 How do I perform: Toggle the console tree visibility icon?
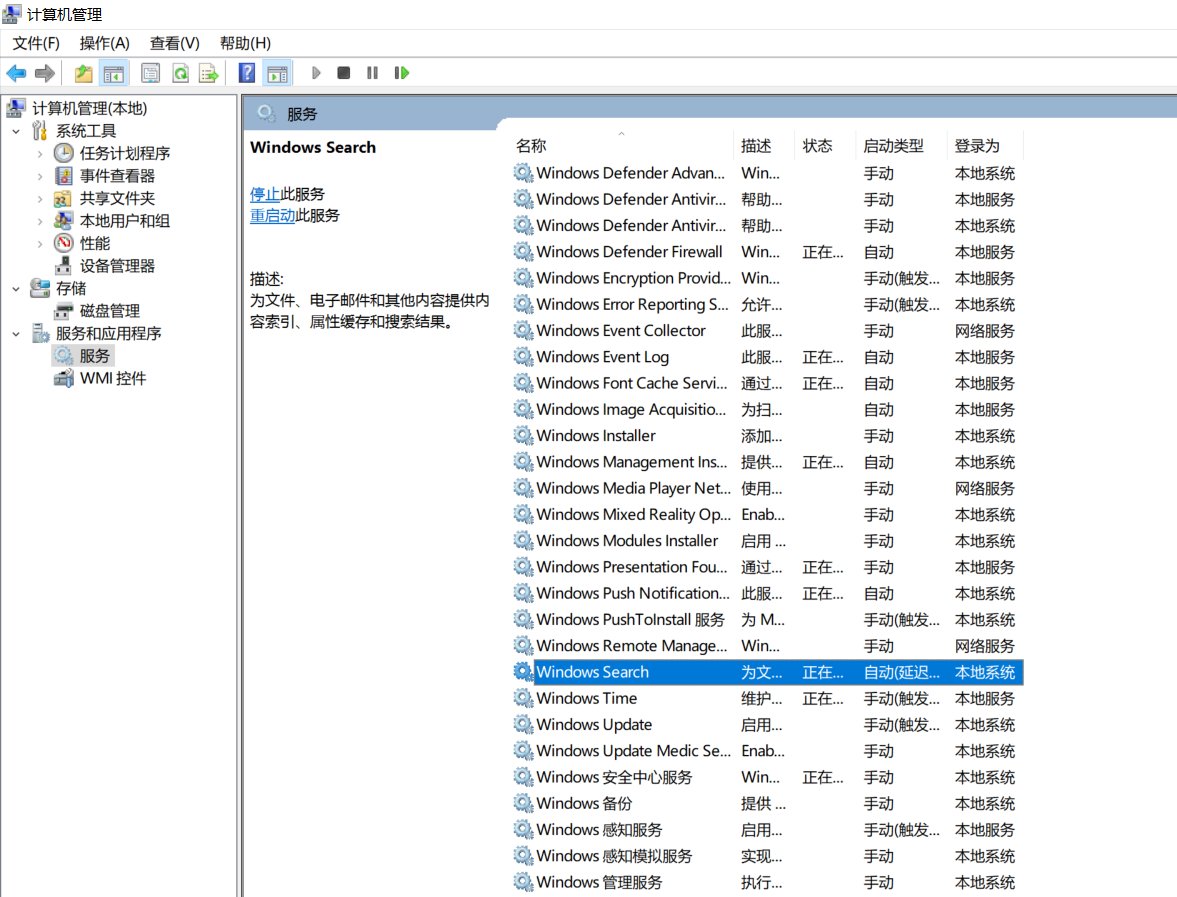coord(114,72)
